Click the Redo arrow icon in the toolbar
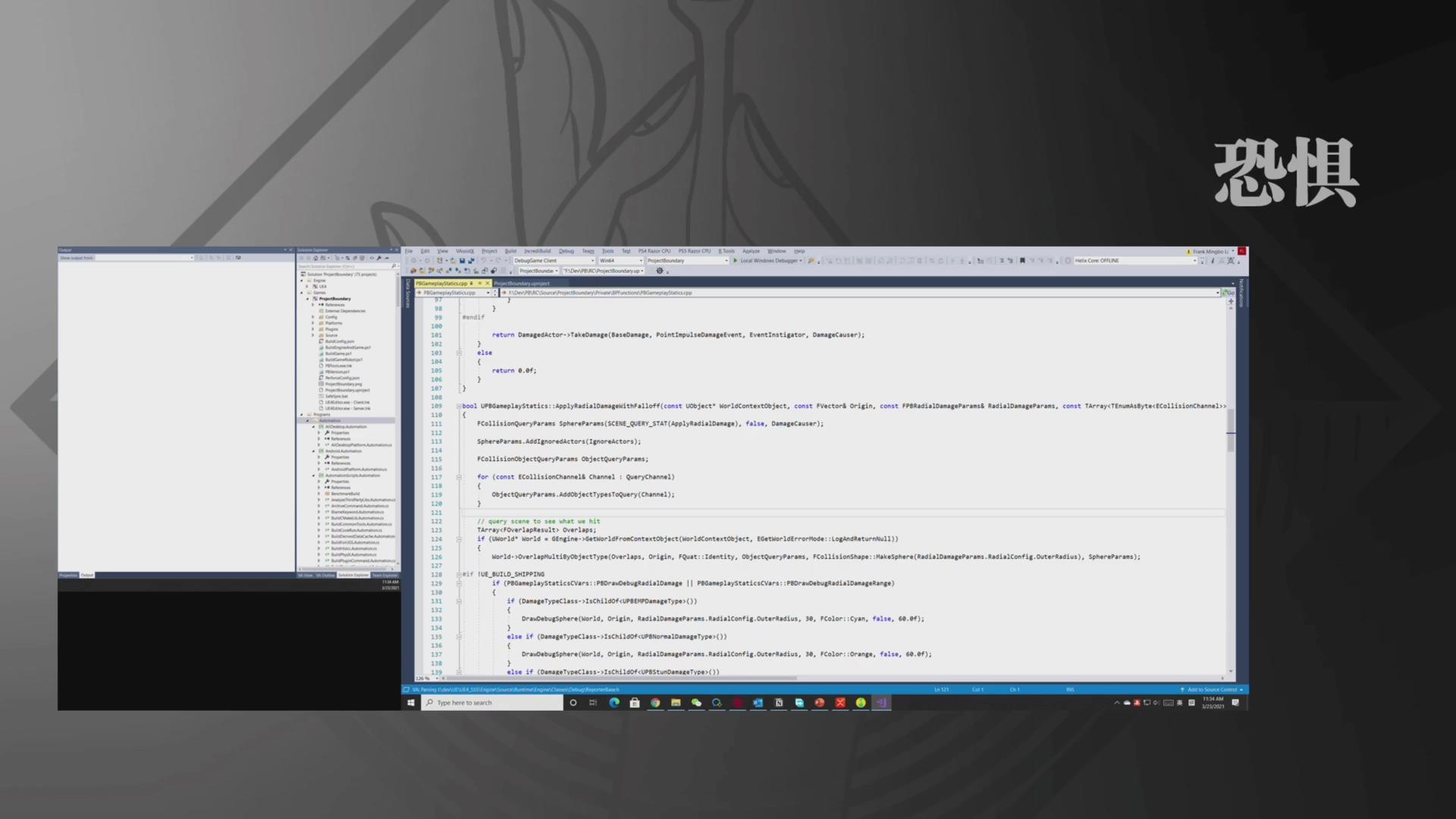The image size is (1456, 819). [497, 261]
